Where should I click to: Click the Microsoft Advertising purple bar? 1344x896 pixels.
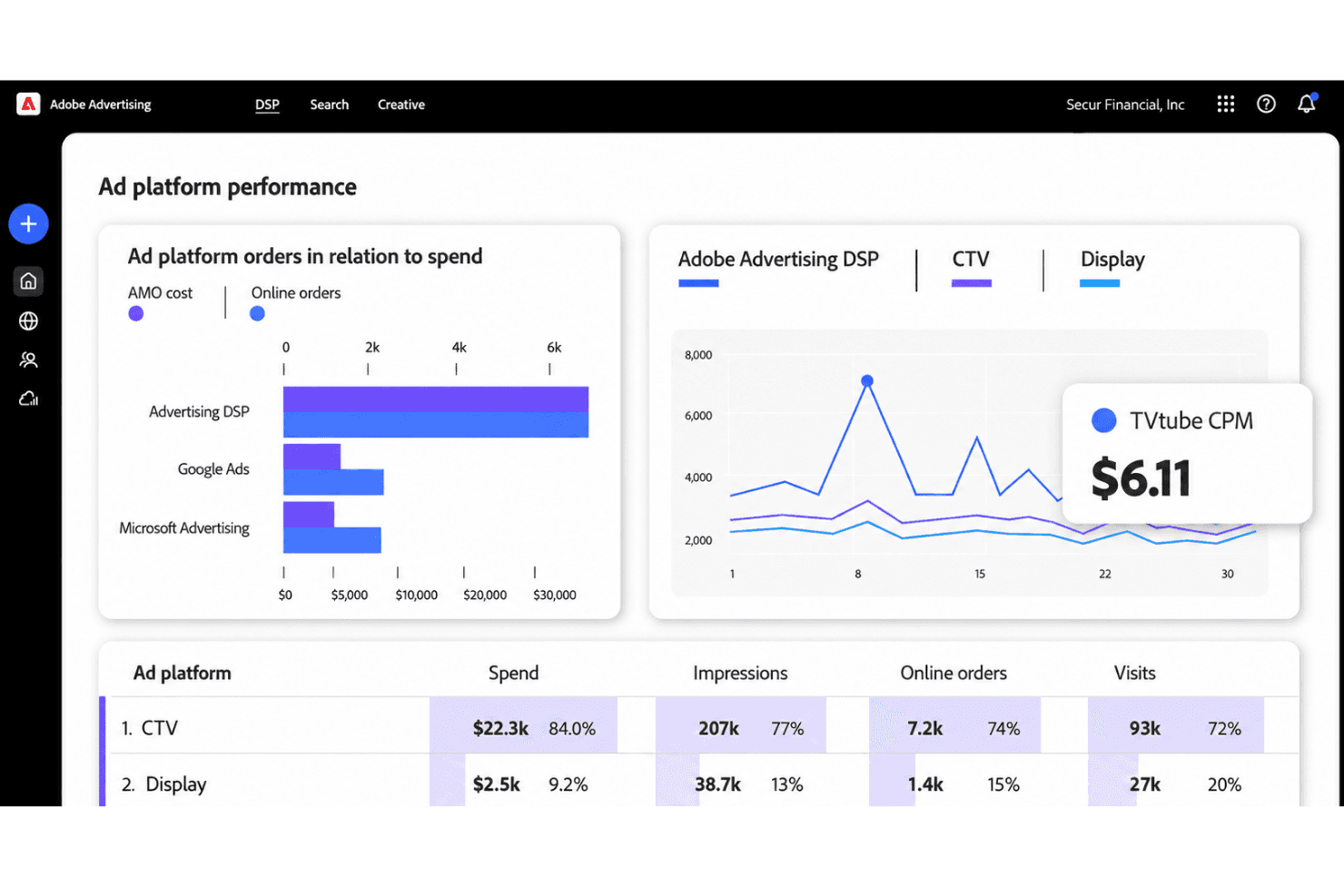(x=309, y=515)
